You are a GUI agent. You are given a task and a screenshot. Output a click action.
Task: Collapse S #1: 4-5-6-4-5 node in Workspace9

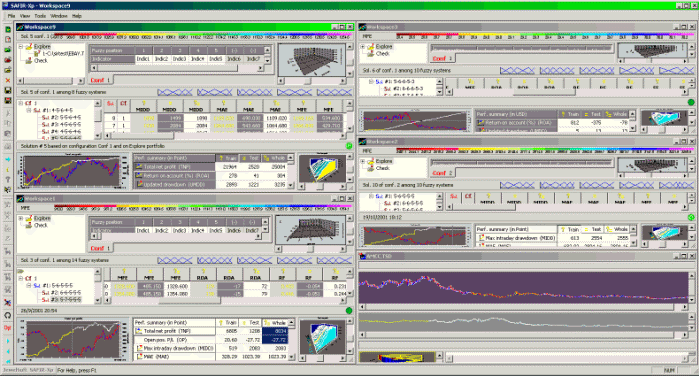click(x=29, y=110)
